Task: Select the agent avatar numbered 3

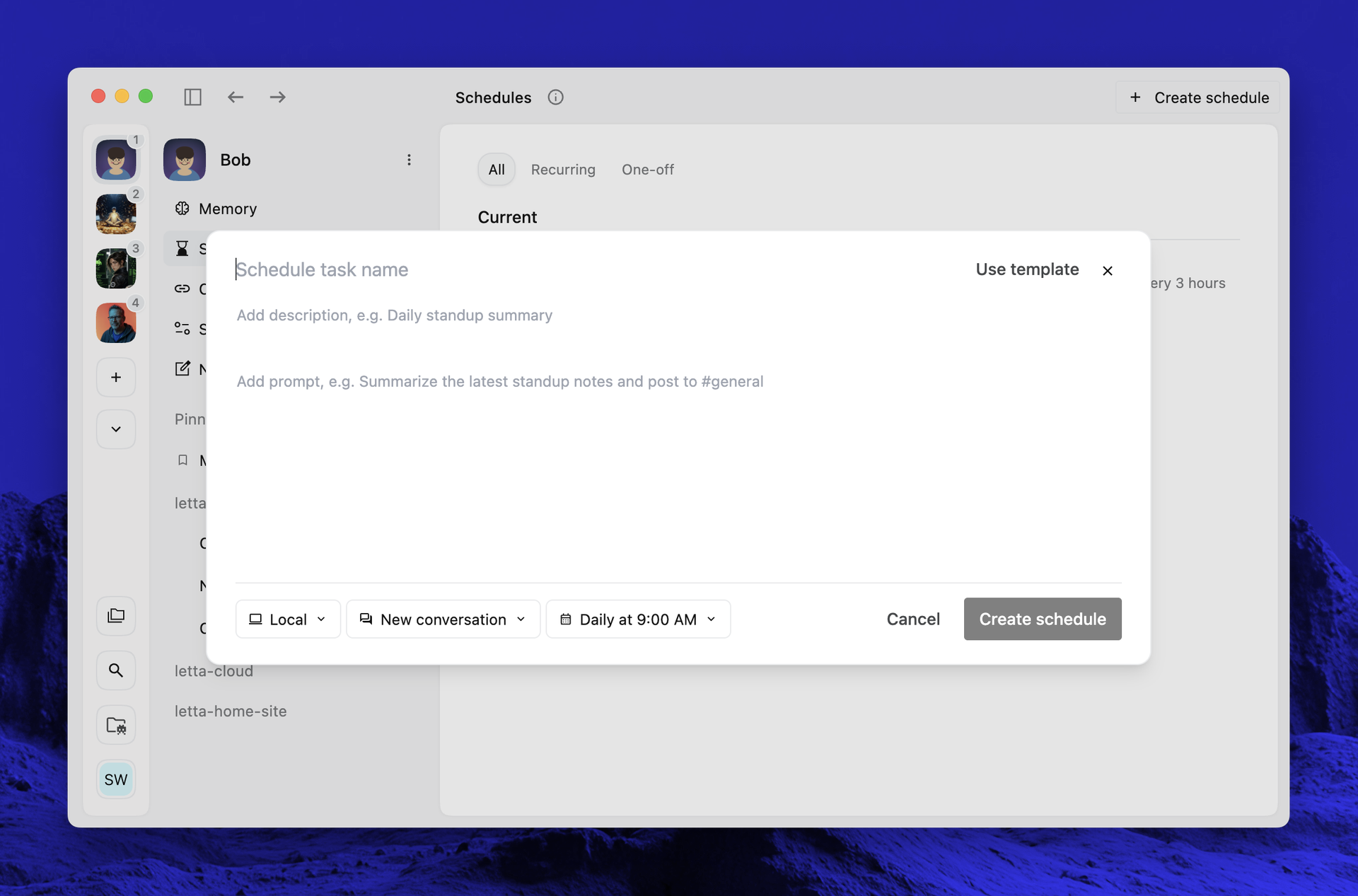Action: pyautogui.click(x=116, y=268)
